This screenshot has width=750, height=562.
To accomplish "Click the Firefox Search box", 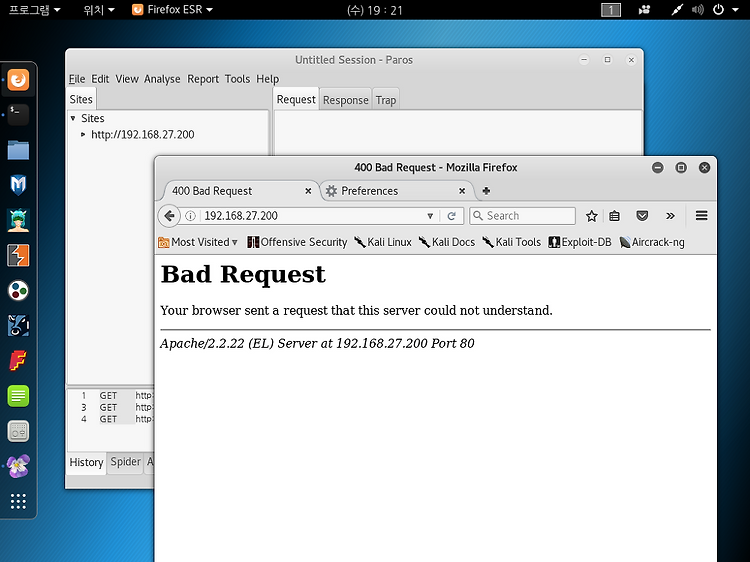I will click(522, 216).
